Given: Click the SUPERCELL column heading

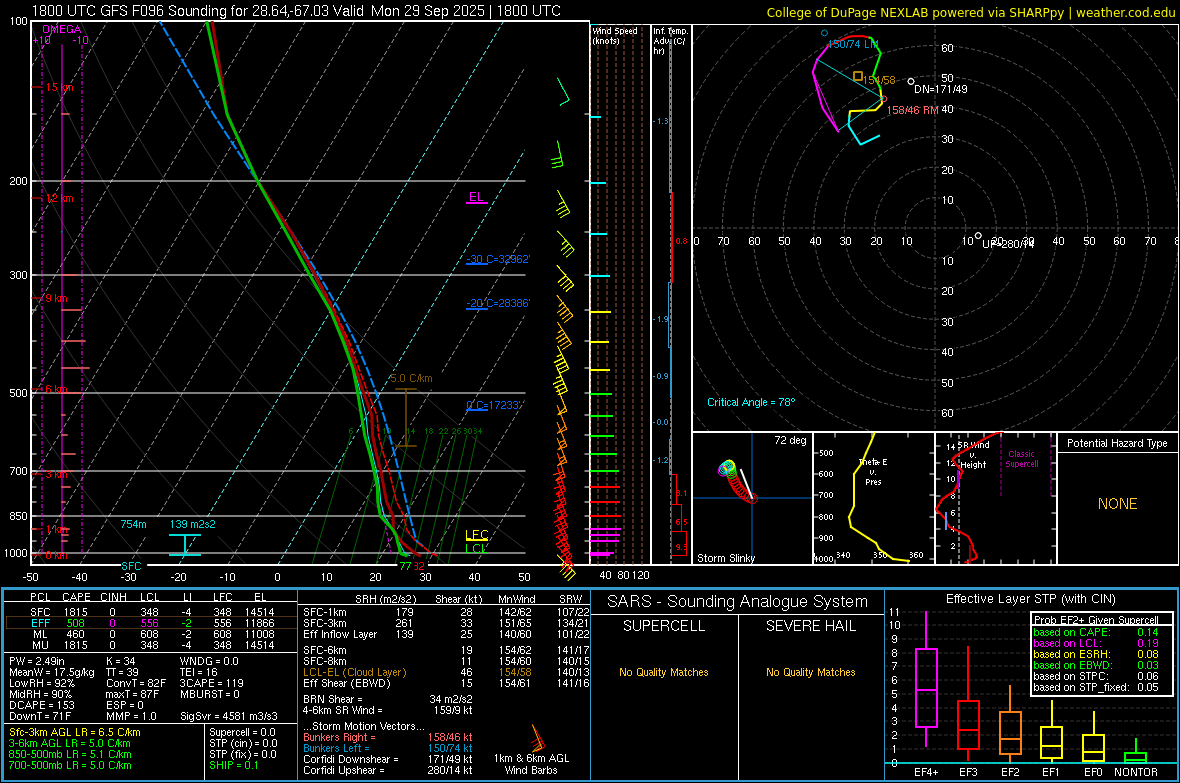Looking at the screenshot, I should [x=664, y=626].
